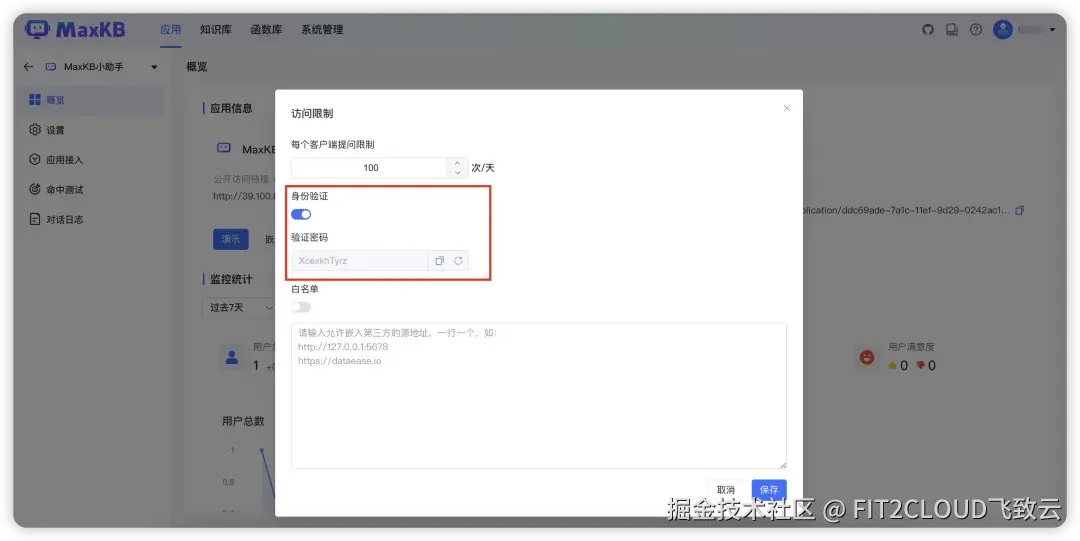Copy the public access link
This screenshot has width=1080, height=541.
pyautogui.click(x=1020, y=210)
